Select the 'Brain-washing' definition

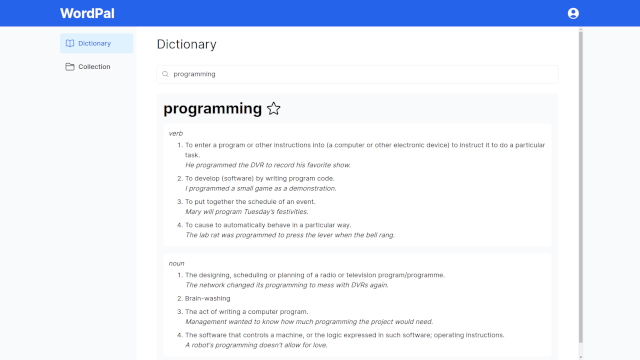tap(207, 298)
